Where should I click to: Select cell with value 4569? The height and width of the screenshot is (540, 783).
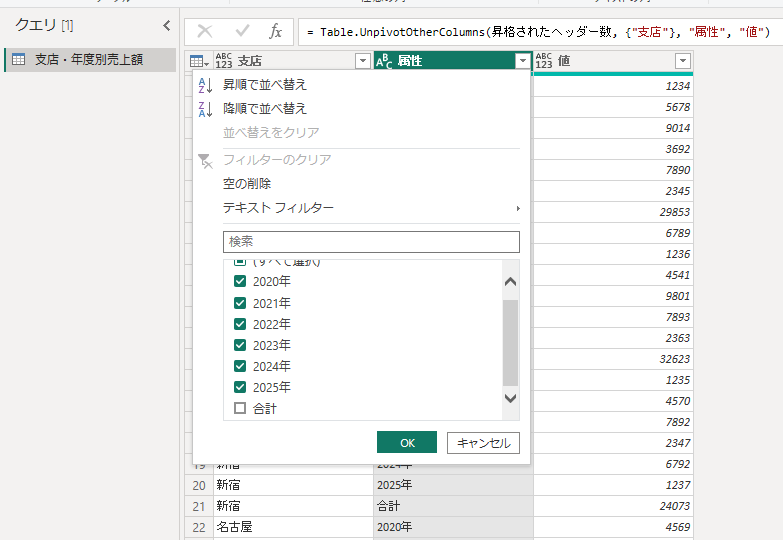613,527
